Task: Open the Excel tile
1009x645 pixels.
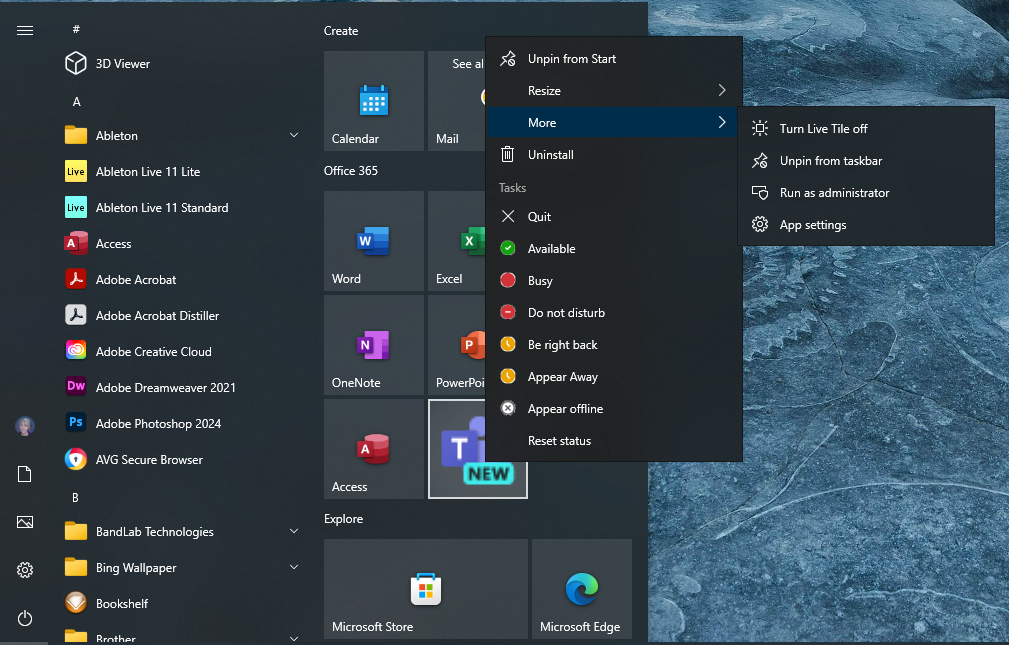Action: [456, 241]
